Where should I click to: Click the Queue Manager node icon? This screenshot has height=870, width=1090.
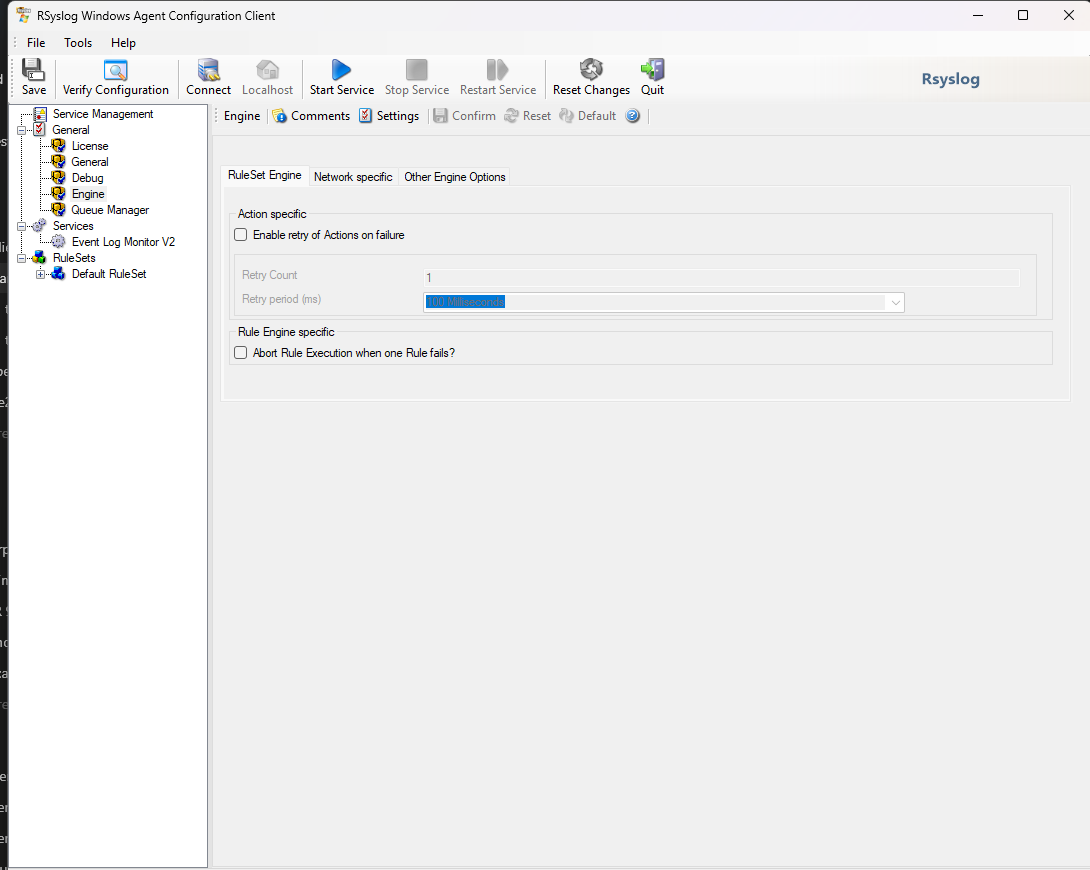click(58, 210)
